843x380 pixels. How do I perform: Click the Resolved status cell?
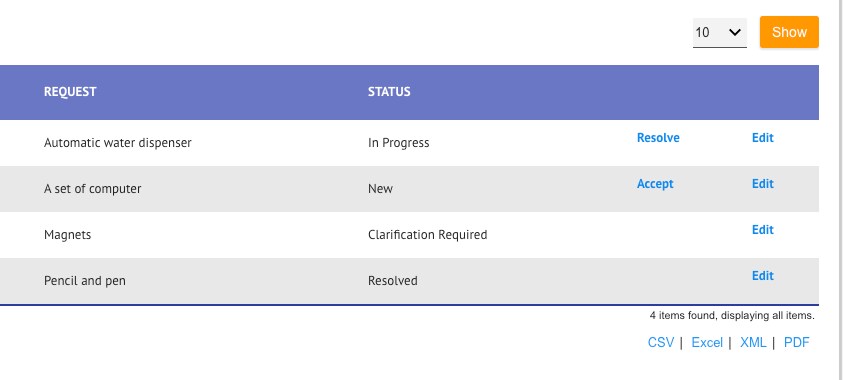[x=392, y=281]
